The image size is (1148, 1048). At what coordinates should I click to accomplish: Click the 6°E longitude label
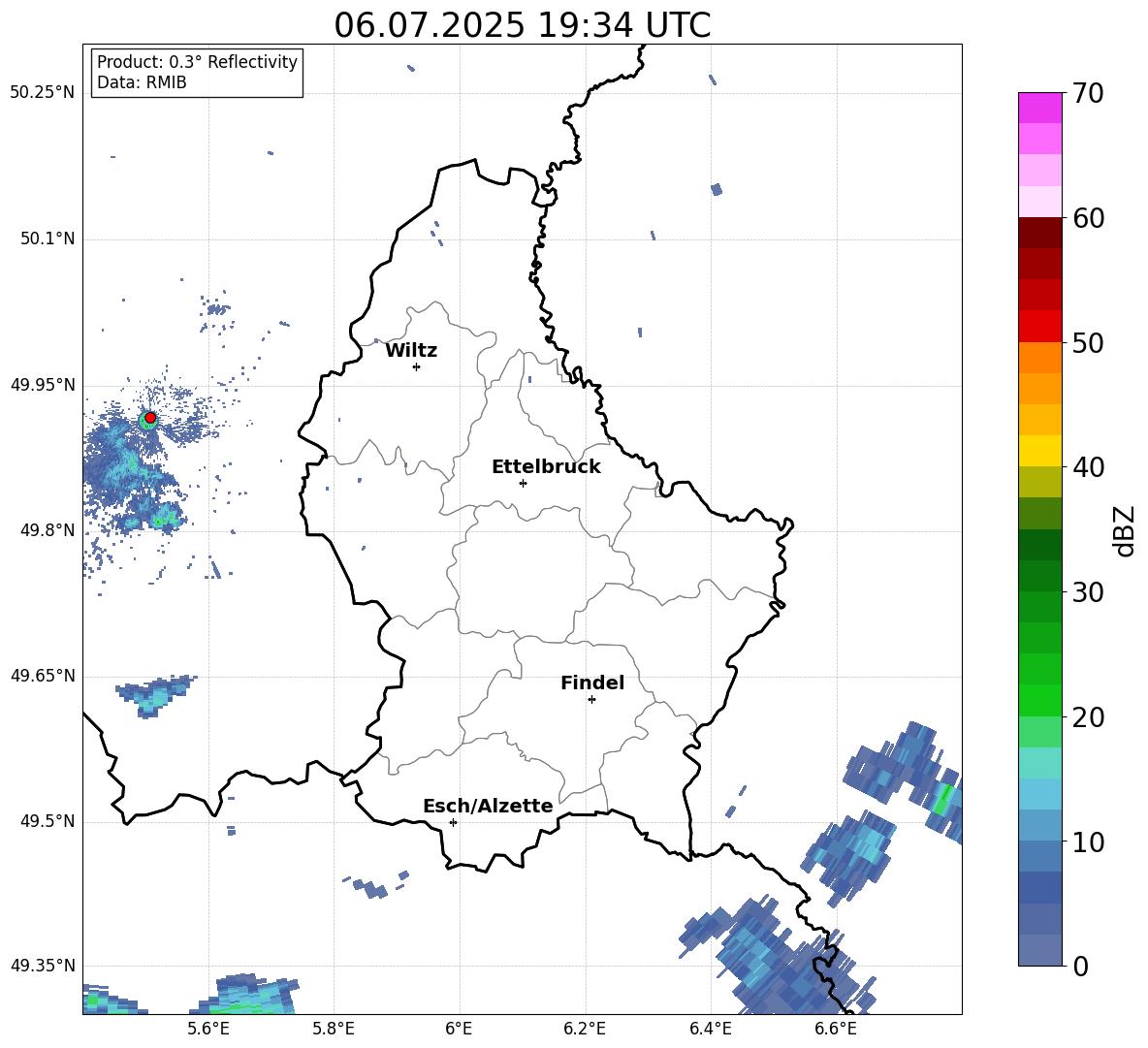[x=459, y=1029]
